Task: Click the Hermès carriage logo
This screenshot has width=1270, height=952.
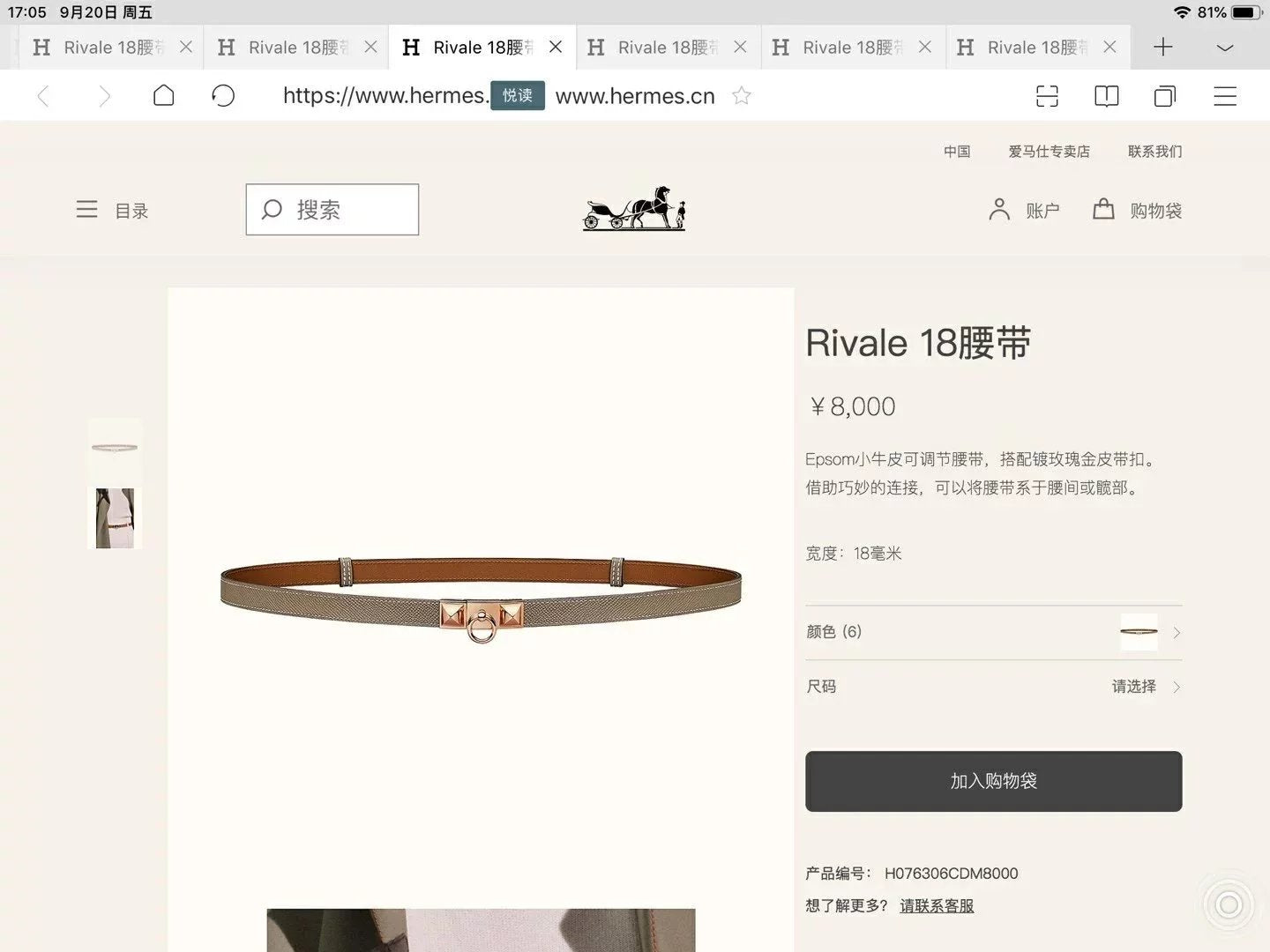Action: pos(634,209)
